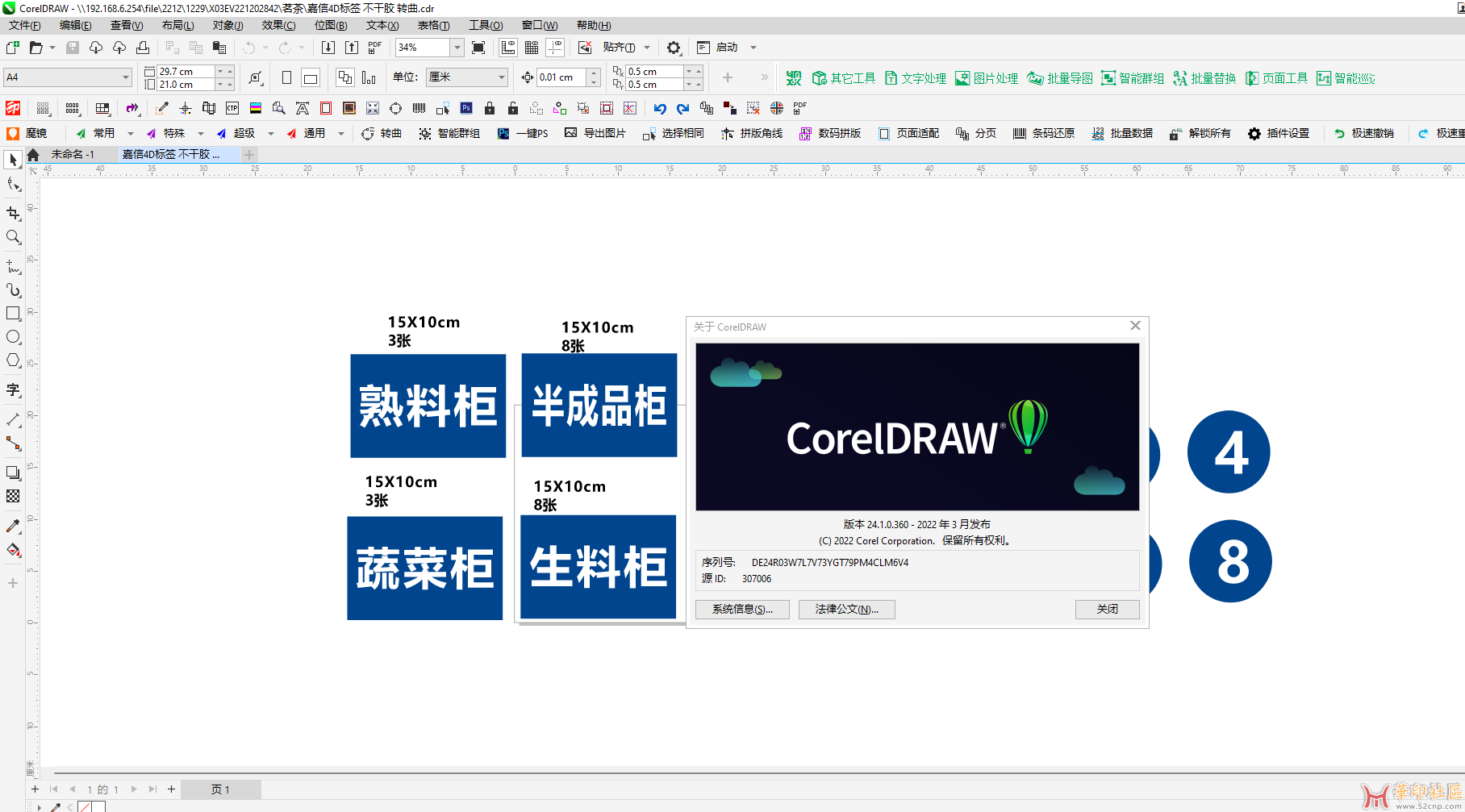Toggle the snap off button

click(585, 48)
